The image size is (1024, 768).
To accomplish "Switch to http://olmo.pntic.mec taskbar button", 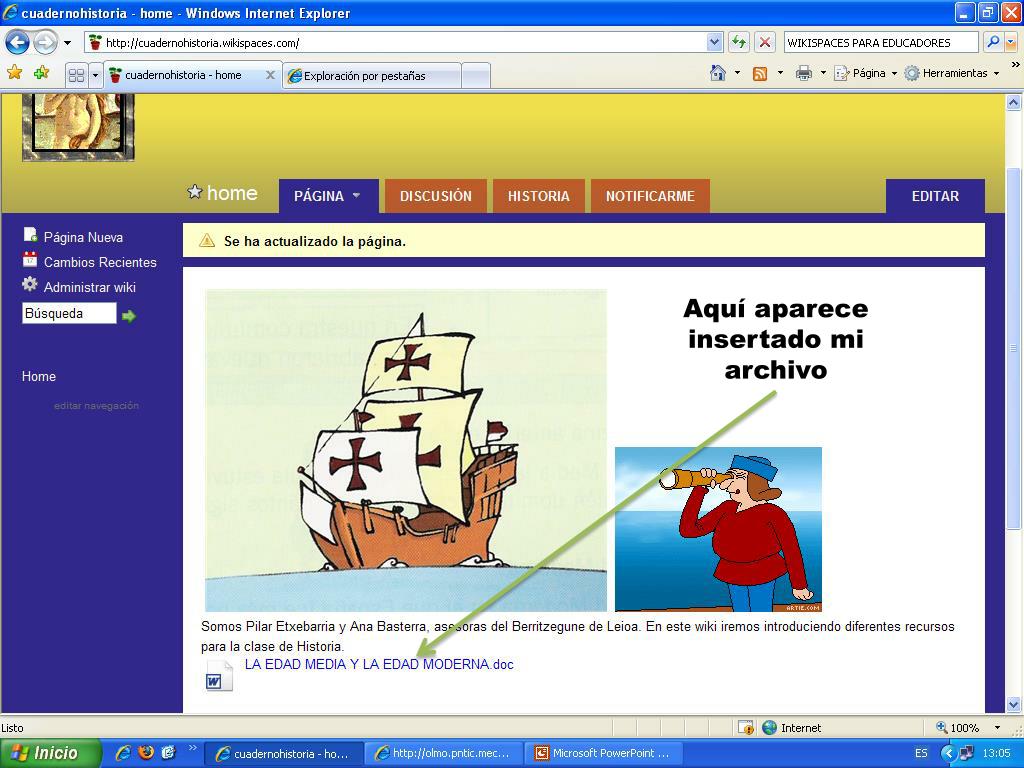I will 444,753.
